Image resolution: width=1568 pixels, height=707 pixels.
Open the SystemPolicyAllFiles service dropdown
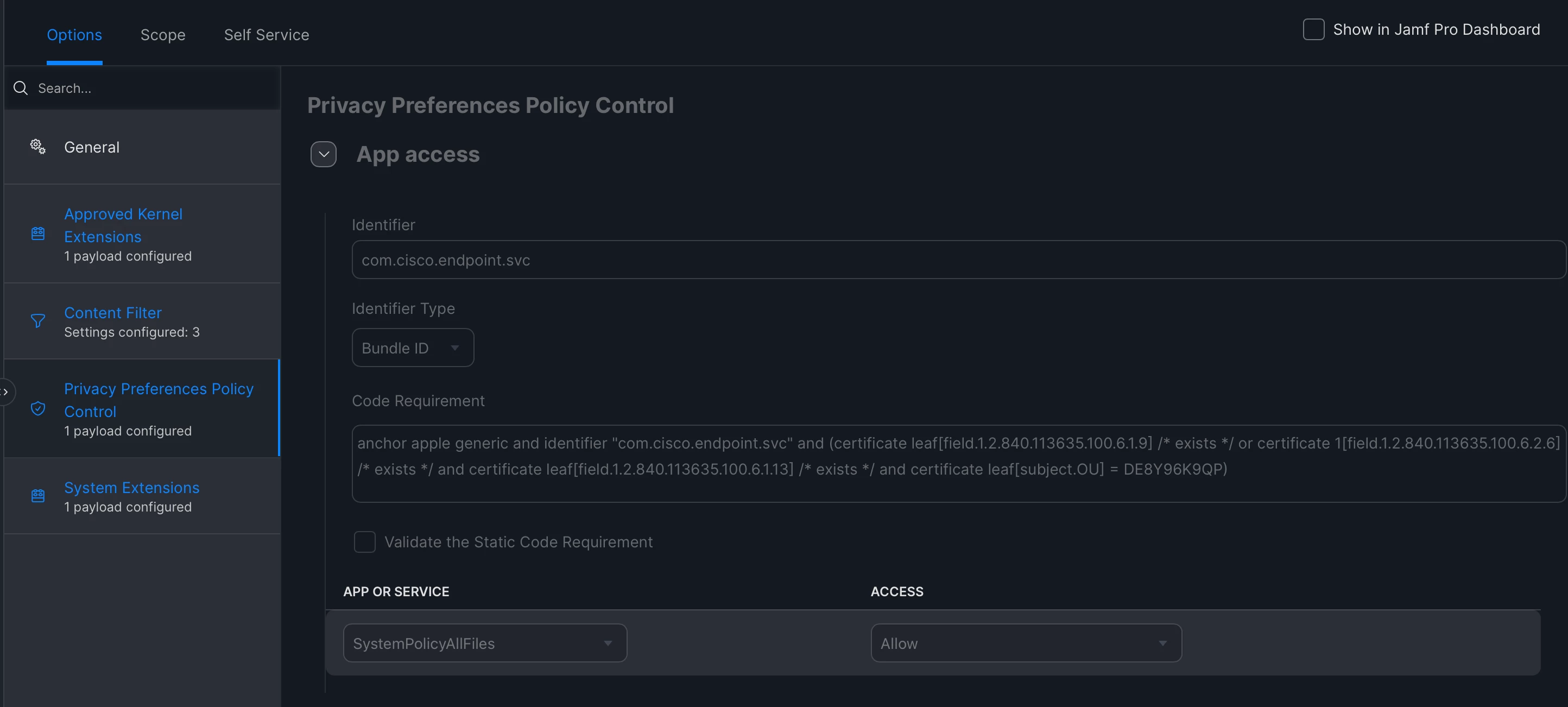point(485,643)
